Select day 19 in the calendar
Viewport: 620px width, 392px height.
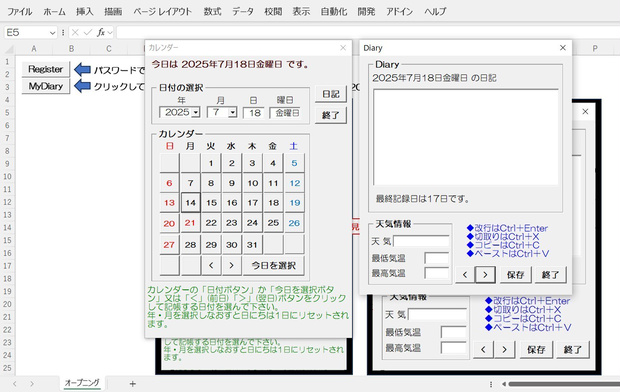(295, 203)
